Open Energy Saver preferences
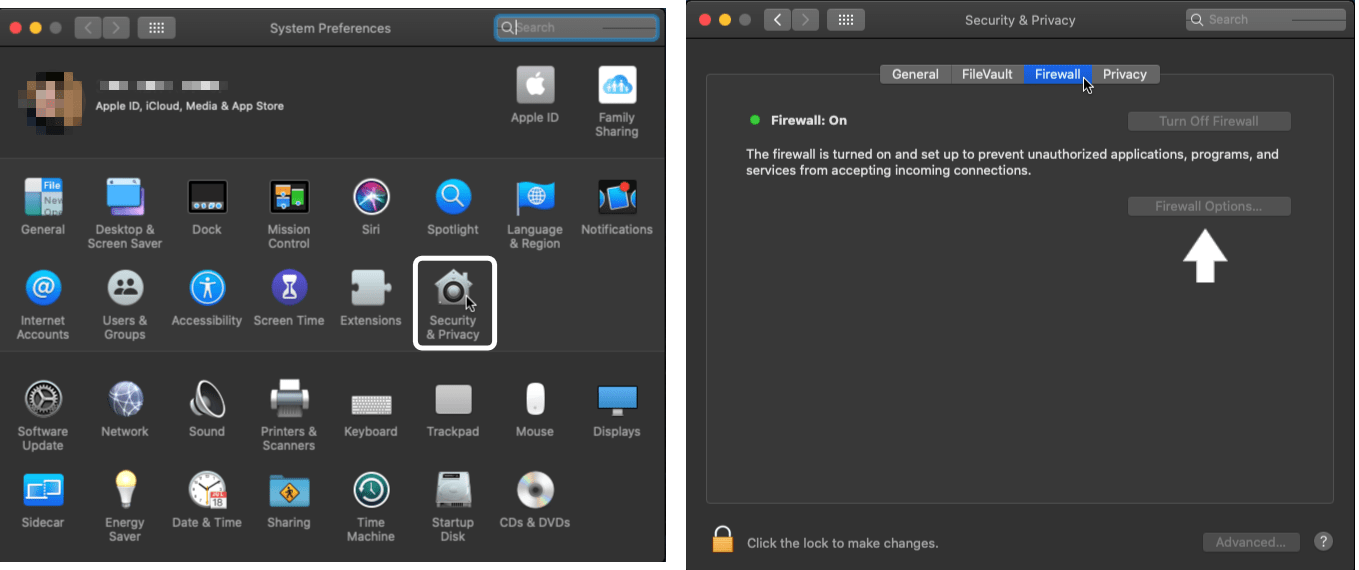Screen dimensions: 1359x570 coord(125,507)
